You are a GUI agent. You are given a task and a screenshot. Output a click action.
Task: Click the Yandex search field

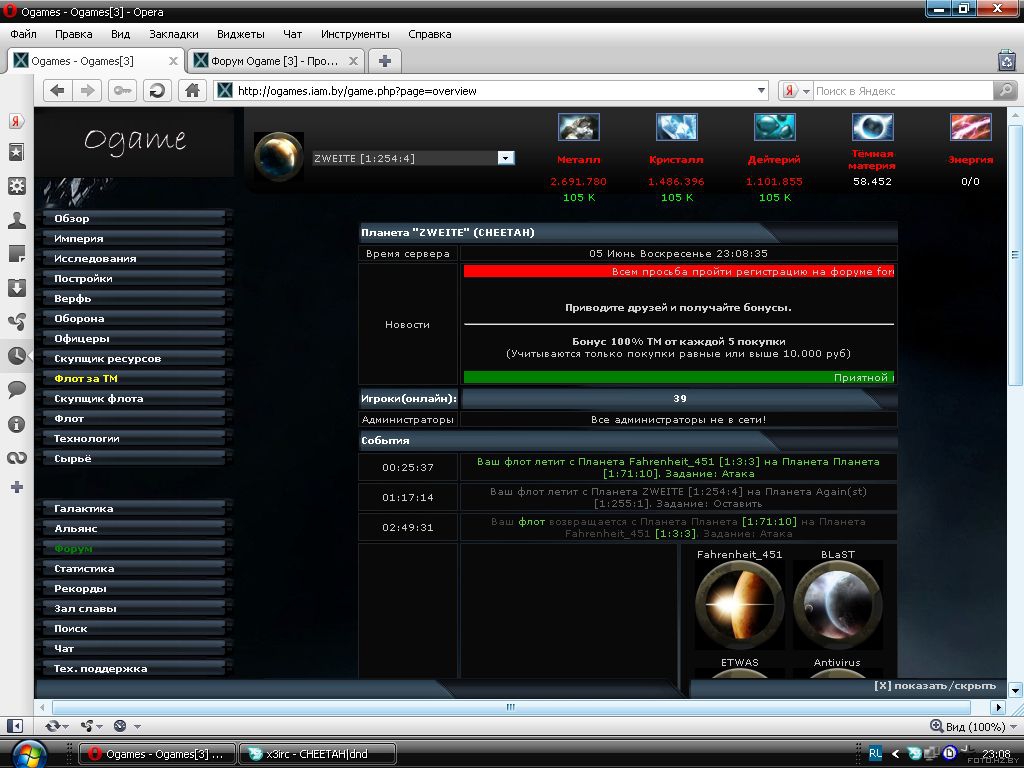(x=903, y=91)
